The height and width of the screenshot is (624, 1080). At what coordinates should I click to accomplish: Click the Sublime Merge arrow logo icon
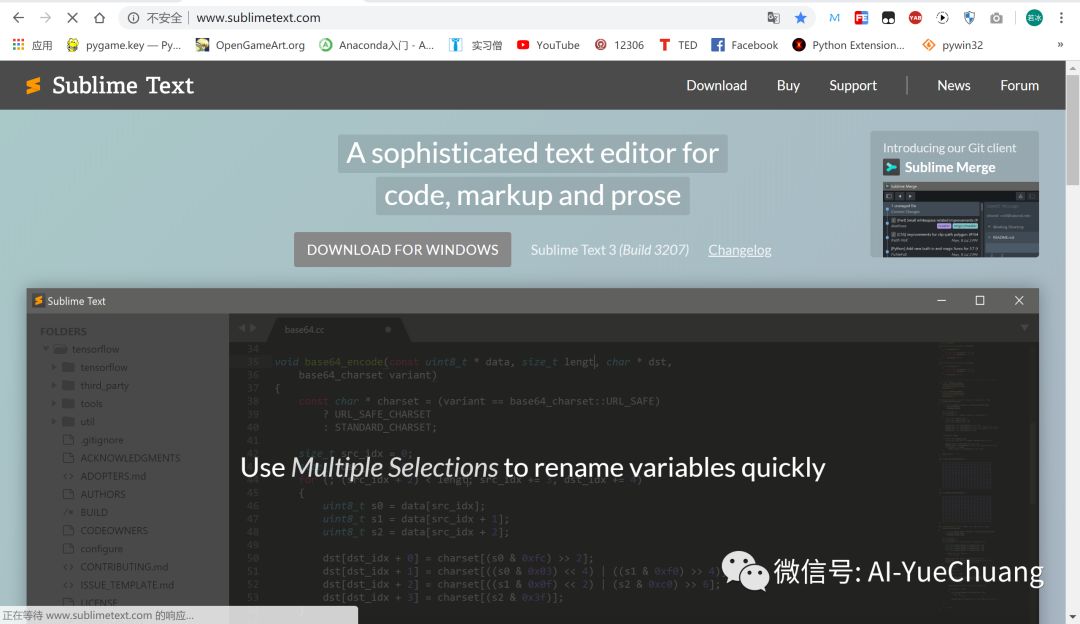891,167
